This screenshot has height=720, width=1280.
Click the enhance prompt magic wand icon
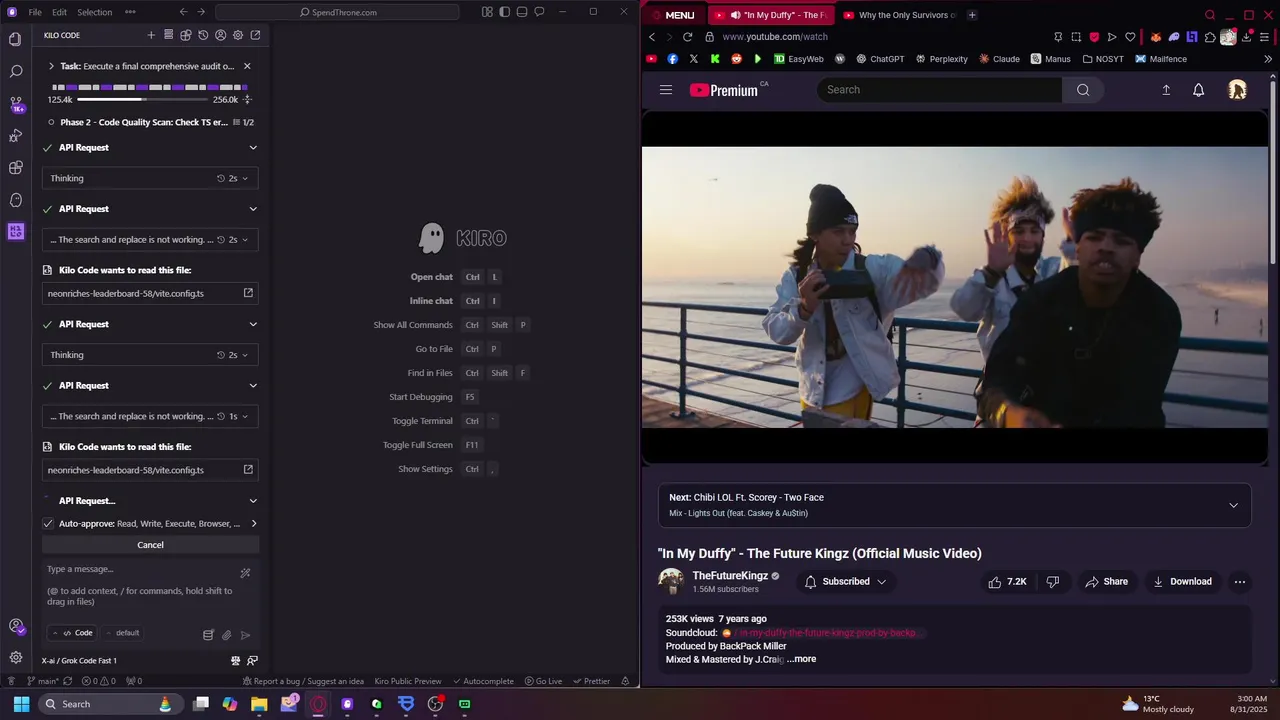tap(245, 573)
